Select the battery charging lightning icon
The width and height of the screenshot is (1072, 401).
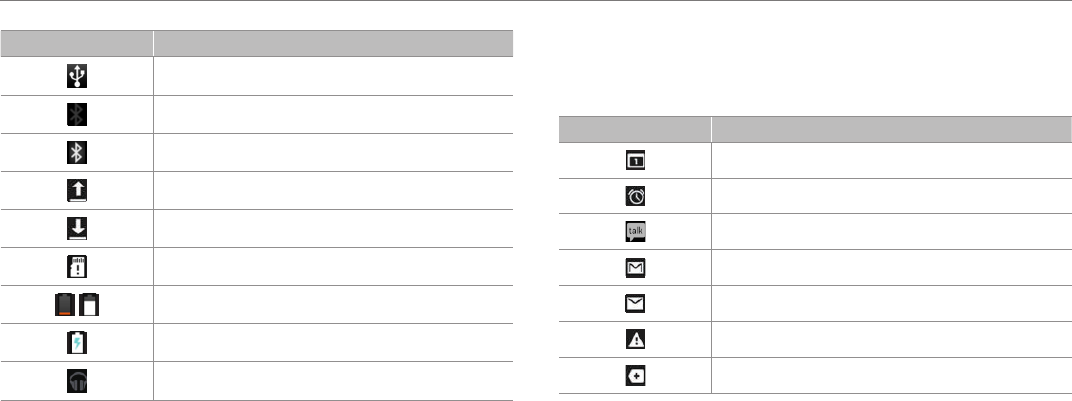77,342
